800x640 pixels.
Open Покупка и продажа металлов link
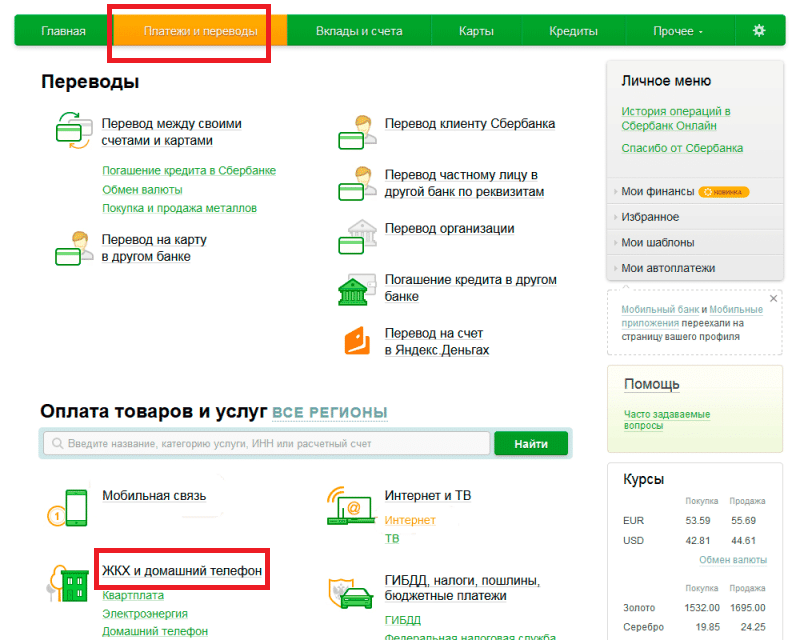coord(179,208)
